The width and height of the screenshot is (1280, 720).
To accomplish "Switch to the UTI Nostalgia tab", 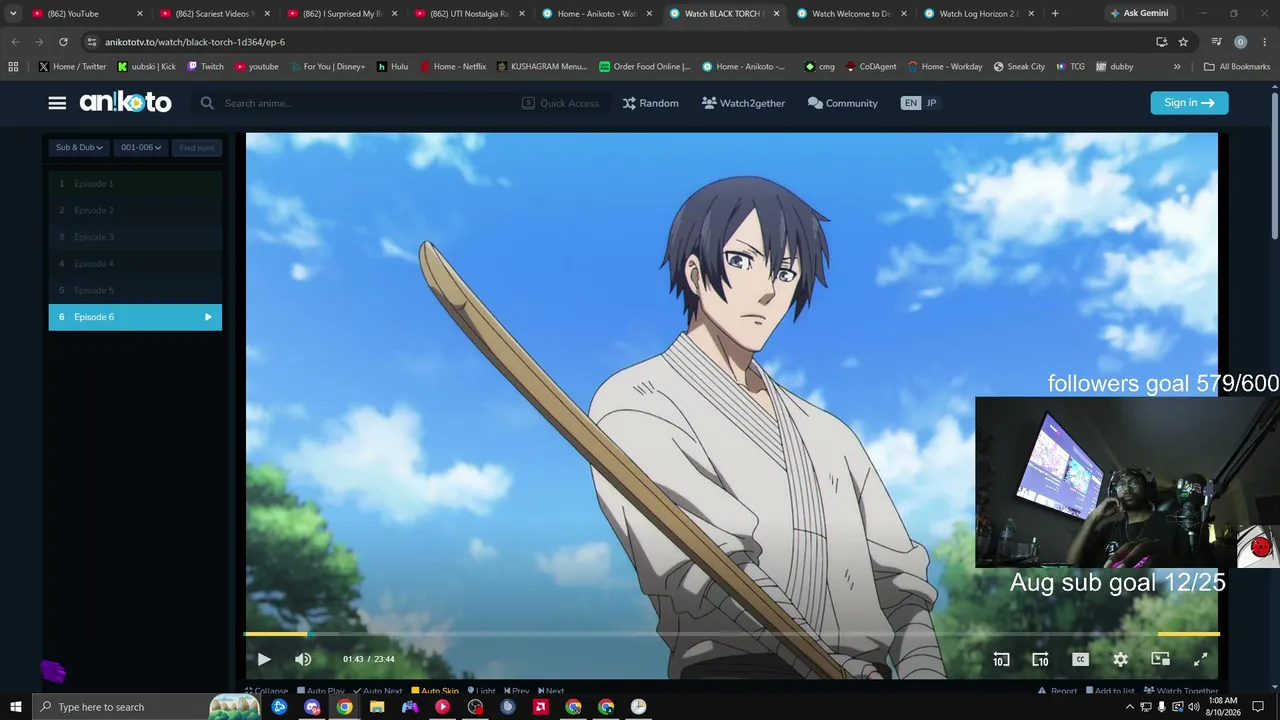I will 468,14.
